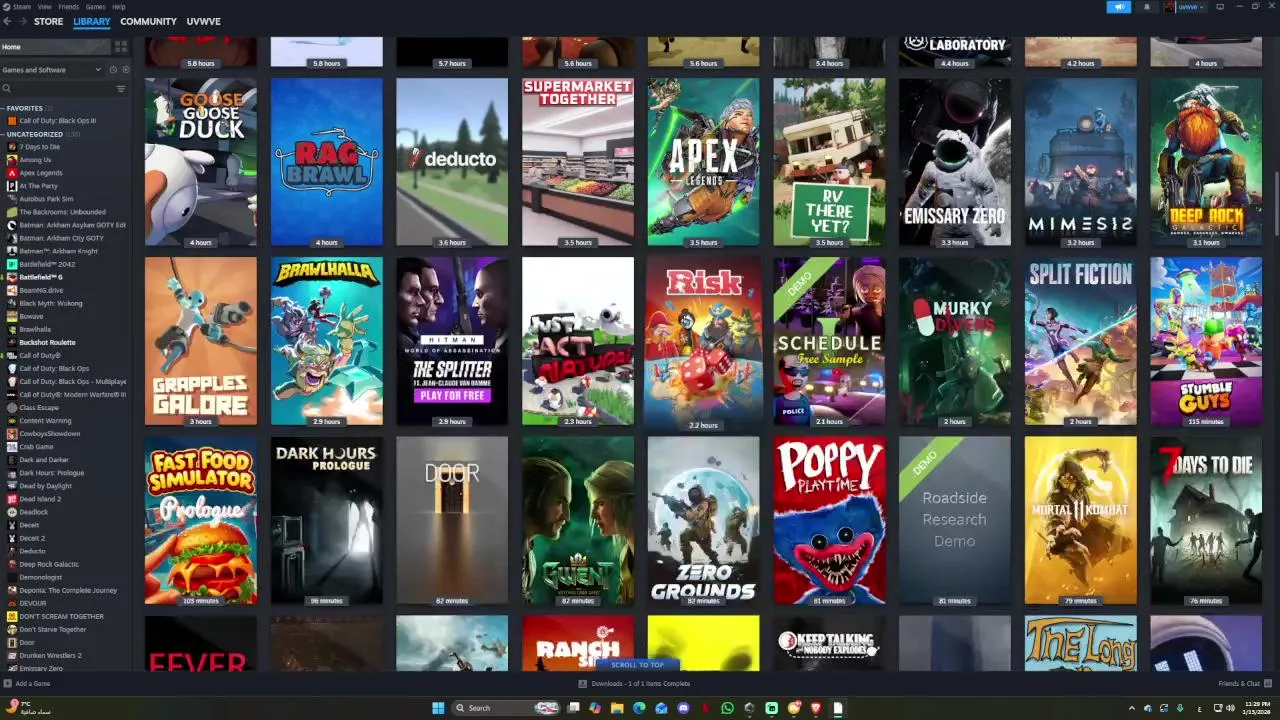The width and height of the screenshot is (1280, 720).
Task: Open the Games menu
Action: [x=96, y=6]
